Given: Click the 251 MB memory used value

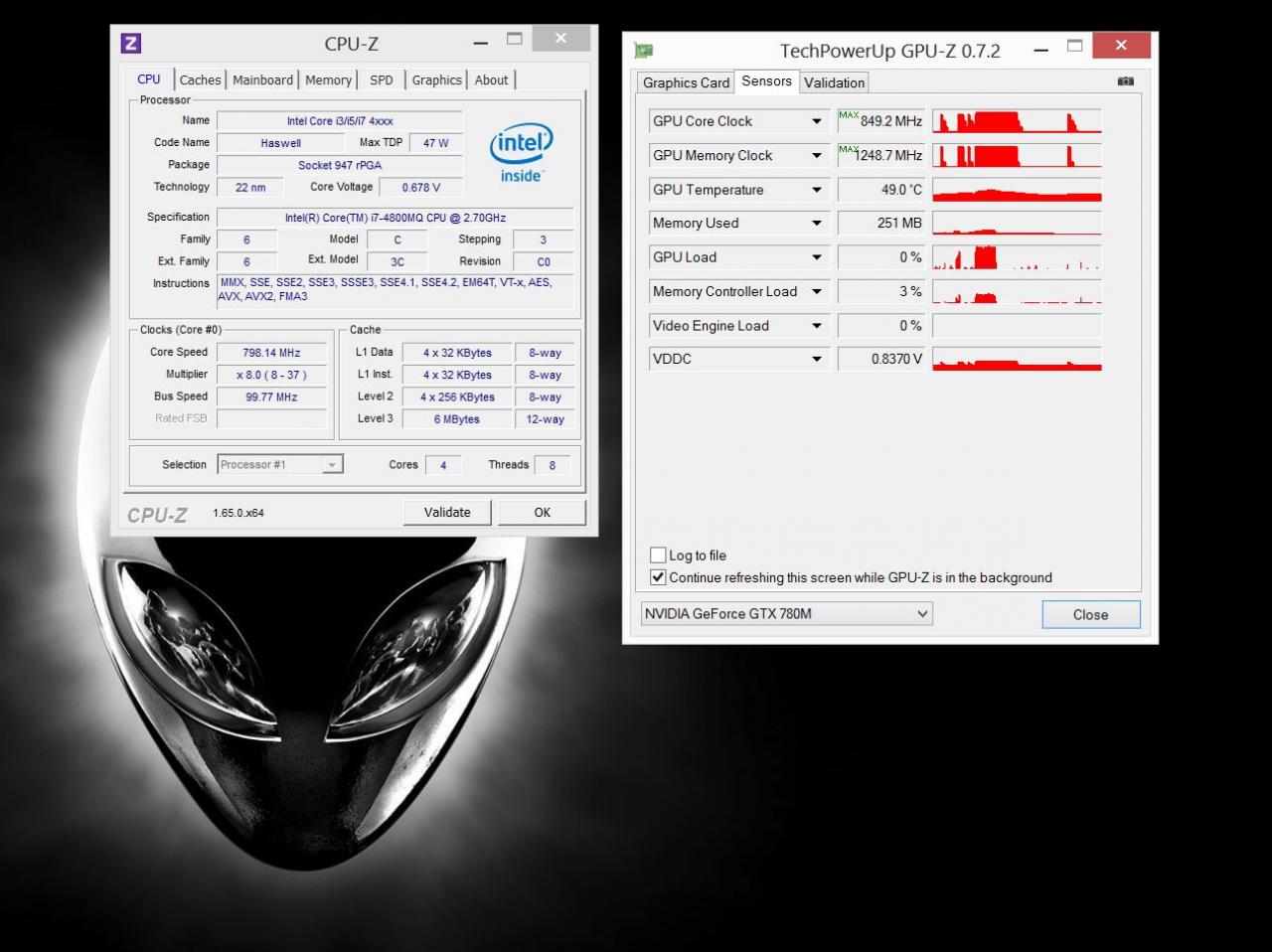Looking at the screenshot, I should point(881,224).
